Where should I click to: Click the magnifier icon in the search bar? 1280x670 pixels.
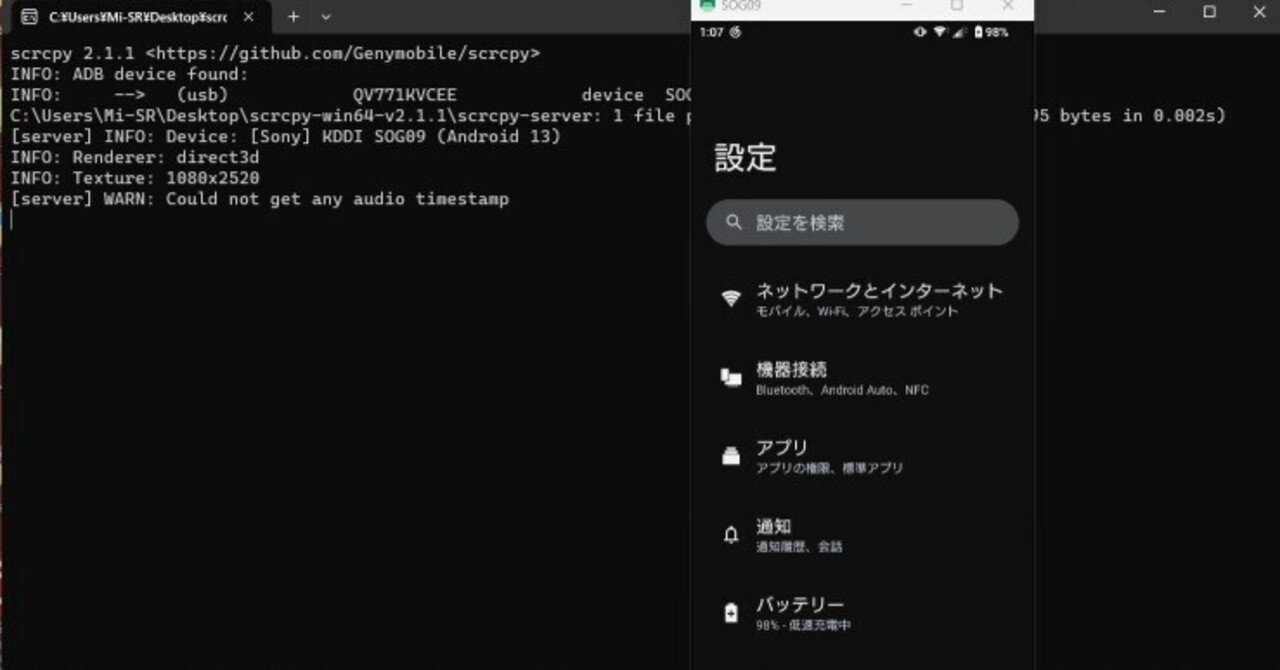coord(734,222)
